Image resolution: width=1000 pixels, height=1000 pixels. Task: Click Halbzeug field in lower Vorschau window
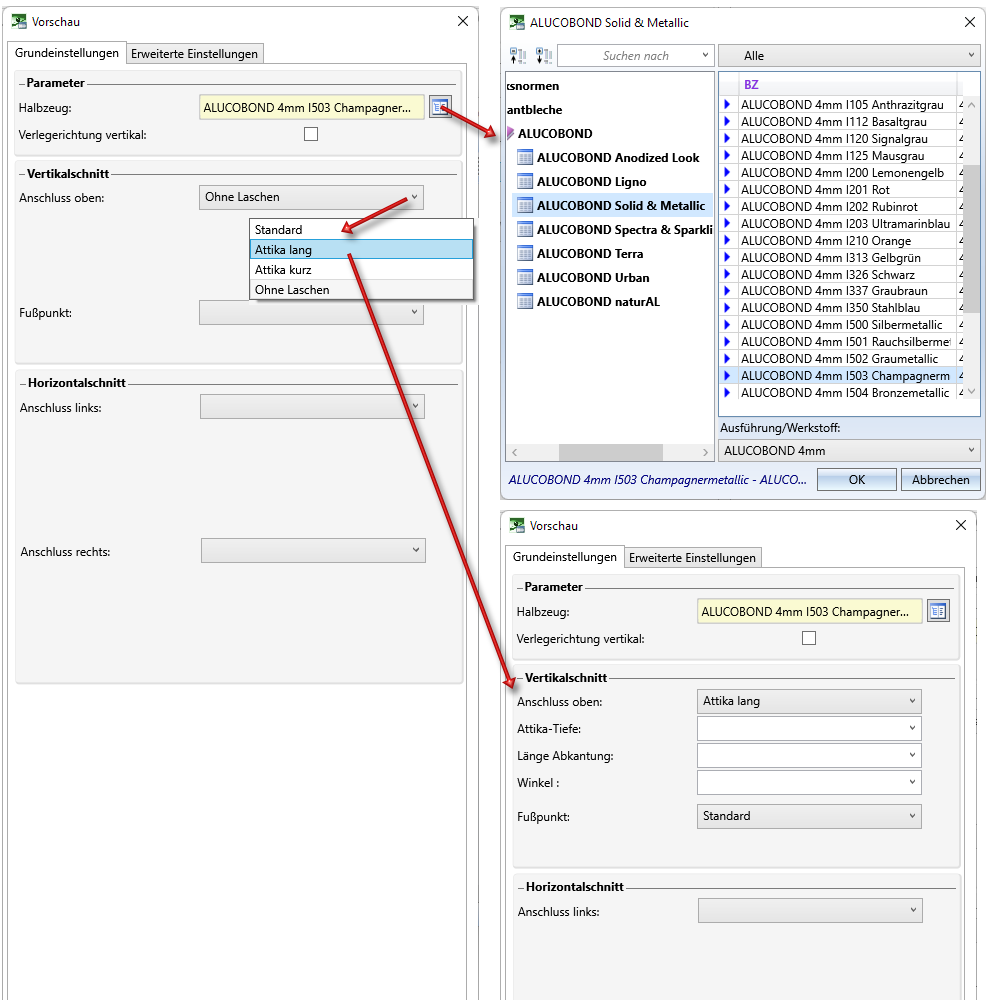pyautogui.click(x=809, y=611)
